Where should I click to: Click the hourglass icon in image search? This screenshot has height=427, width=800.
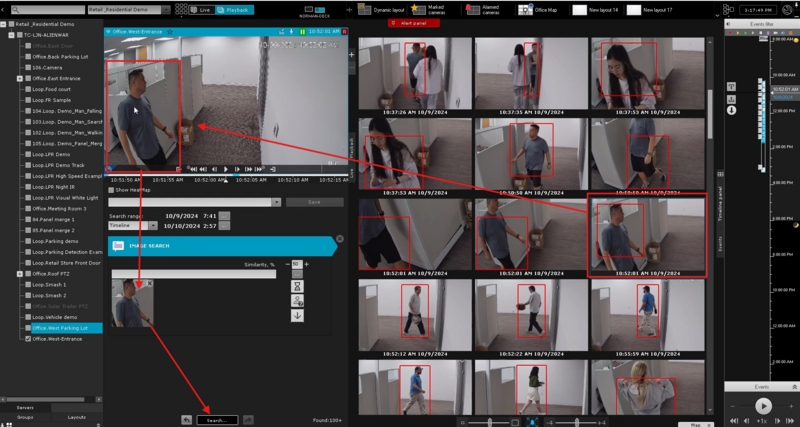[x=296, y=284]
